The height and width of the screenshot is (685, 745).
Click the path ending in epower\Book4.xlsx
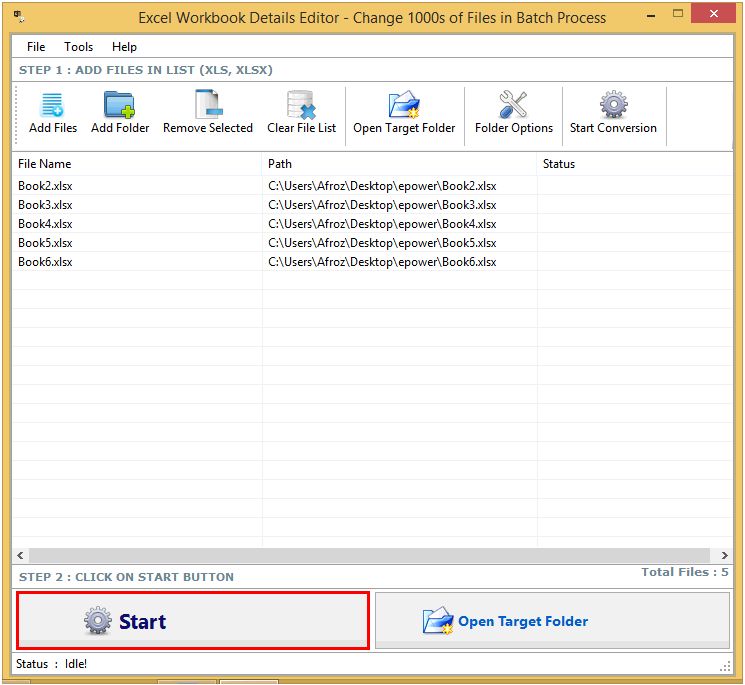[x=382, y=224]
